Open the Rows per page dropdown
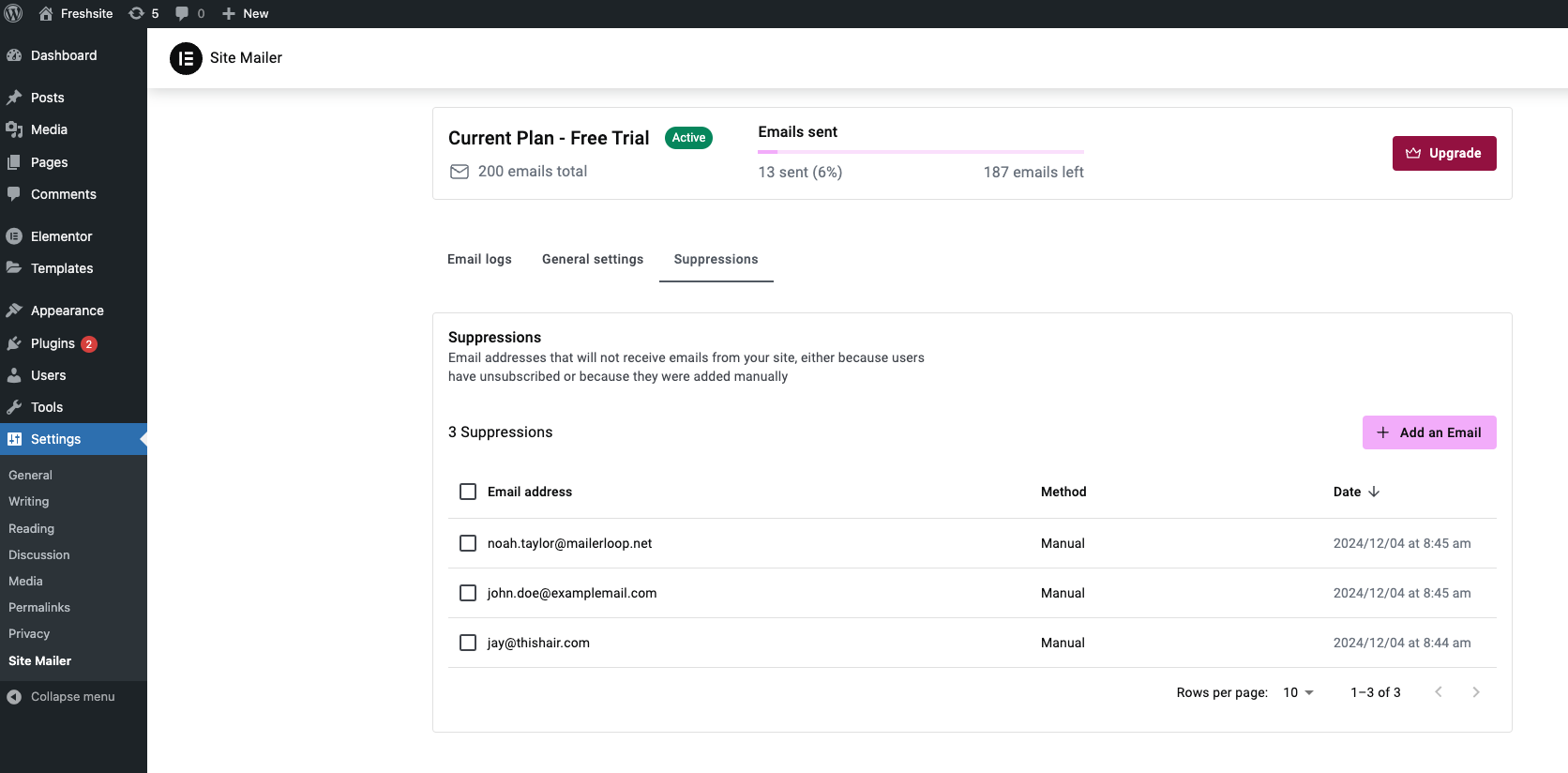The width and height of the screenshot is (1568, 773). pyautogui.click(x=1298, y=692)
